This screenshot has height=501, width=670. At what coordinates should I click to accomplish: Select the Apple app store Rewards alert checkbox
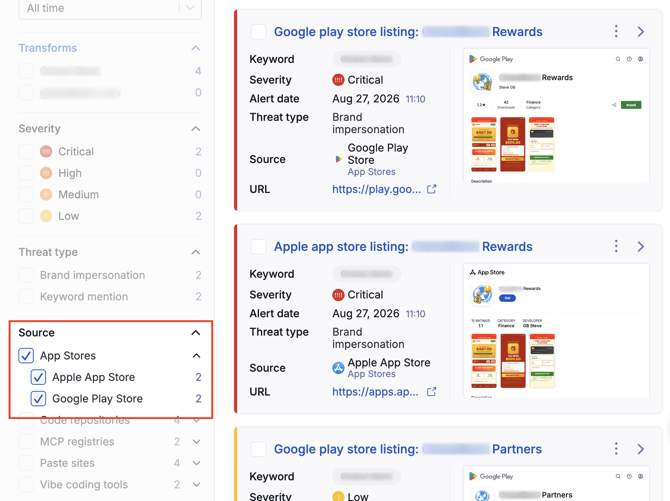(x=259, y=247)
